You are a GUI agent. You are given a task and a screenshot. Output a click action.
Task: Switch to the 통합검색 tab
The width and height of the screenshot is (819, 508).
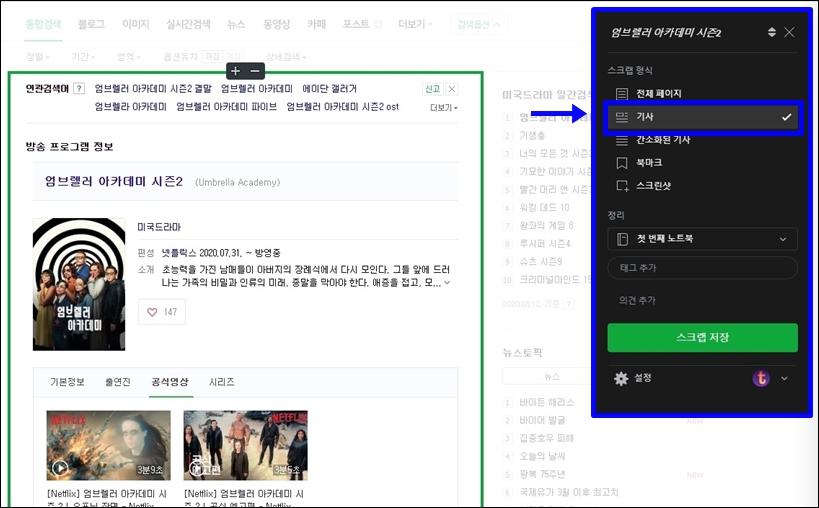click(x=43, y=24)
